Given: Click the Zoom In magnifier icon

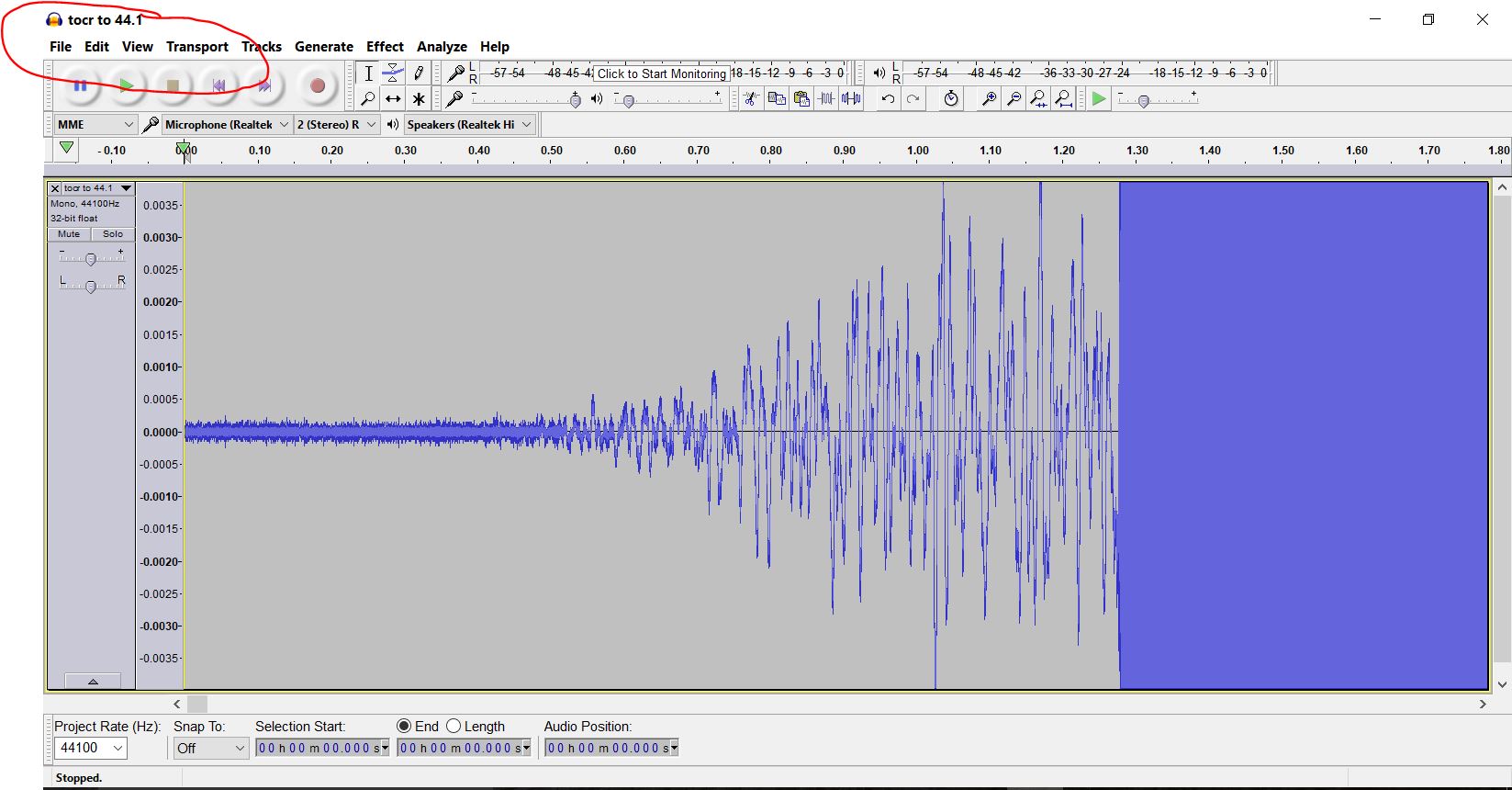Looking at the screenshot, I should click(x=989, y=98).
